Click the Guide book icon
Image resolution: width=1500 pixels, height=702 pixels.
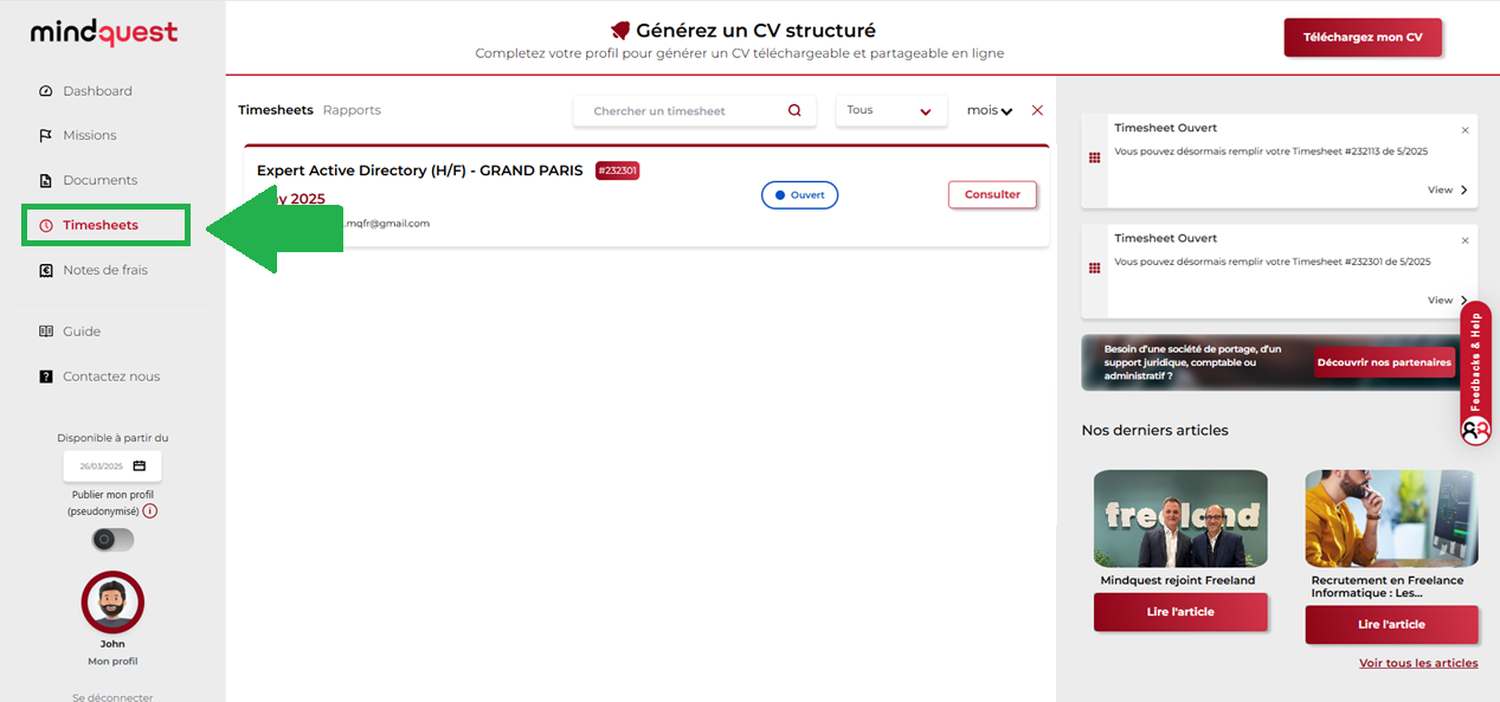pos(45,331)
